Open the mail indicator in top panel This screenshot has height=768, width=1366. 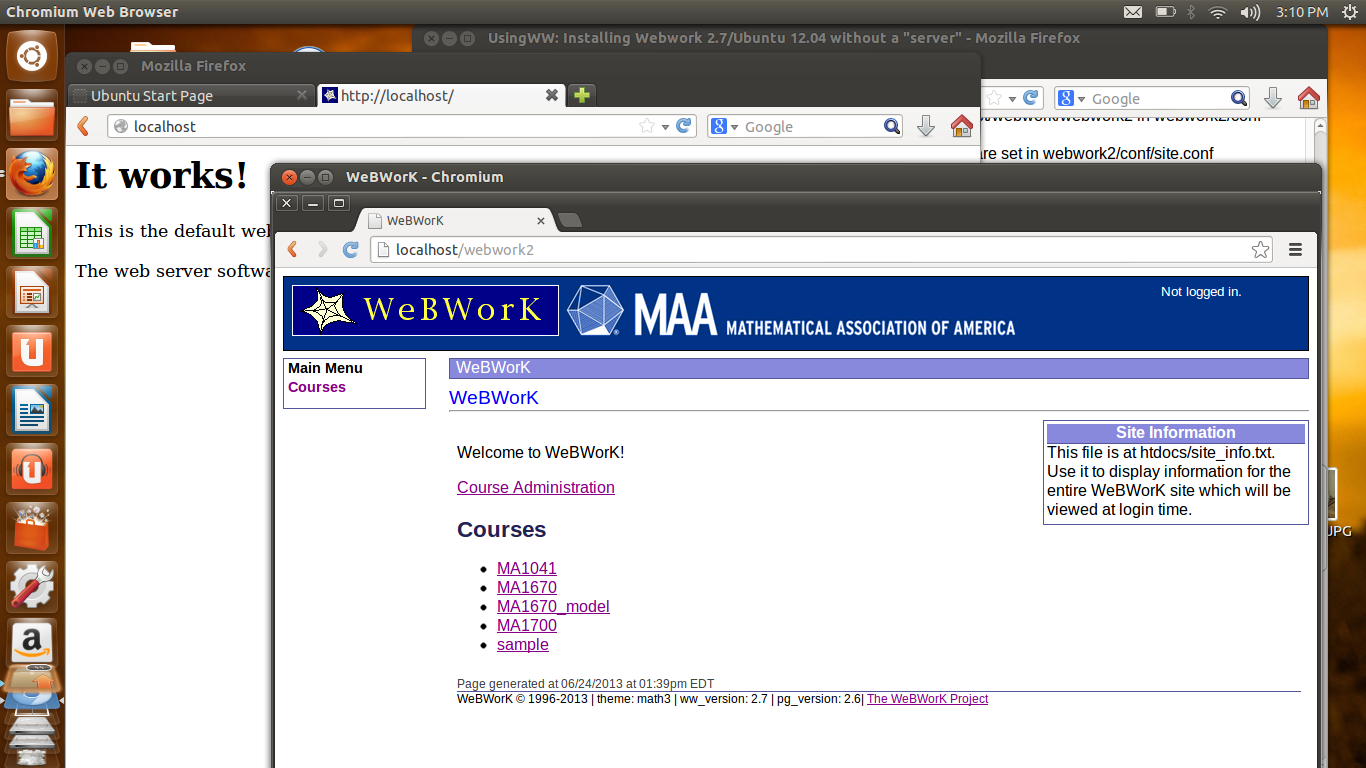coord(1133,12)
